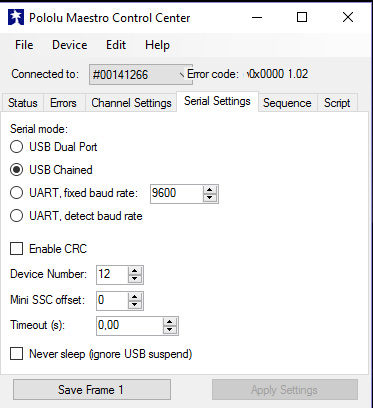Viewport: 373px width, 408px height.
Task: Increase the Timeout seconds value
Action: [170, 322]
